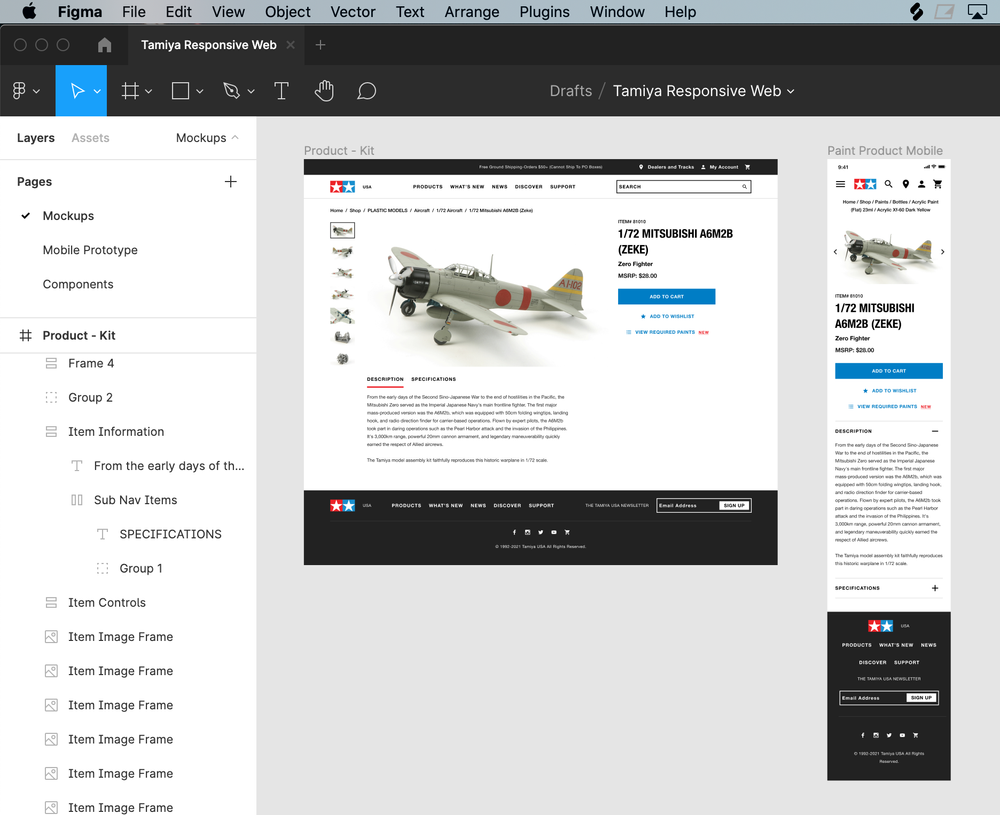Collapse the Description section in mobile mockup
Screen dimensions: 1000x815
pyautogui.click(x=935, y=431)
